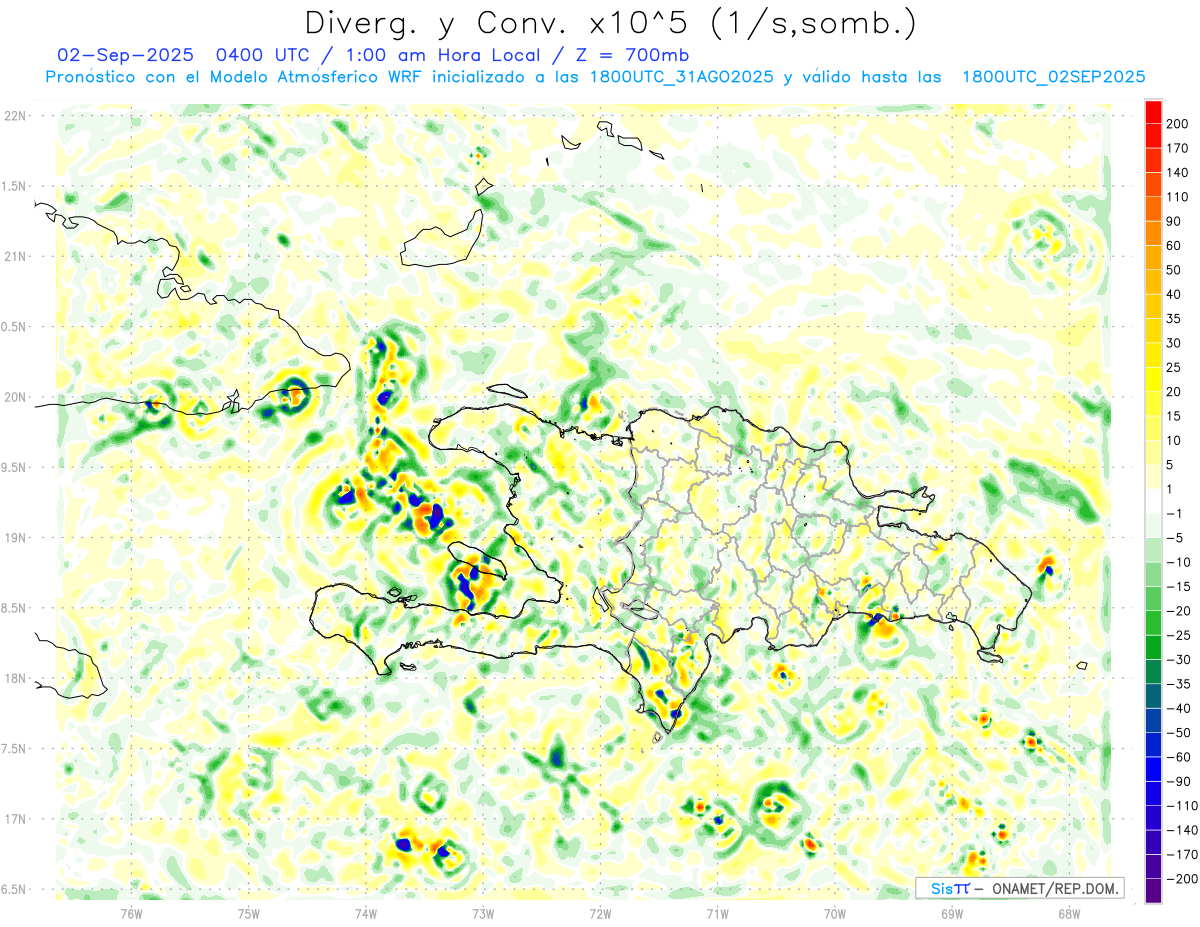The height and width of the screenshot is (927, 1200).
Task: Click the '19N' latitude label
Action: click(x=14, y=538)
